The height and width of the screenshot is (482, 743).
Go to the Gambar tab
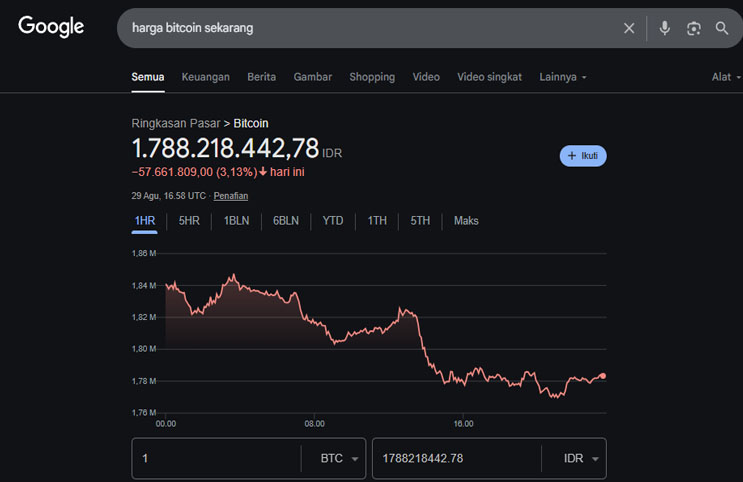tap(313, 77)
